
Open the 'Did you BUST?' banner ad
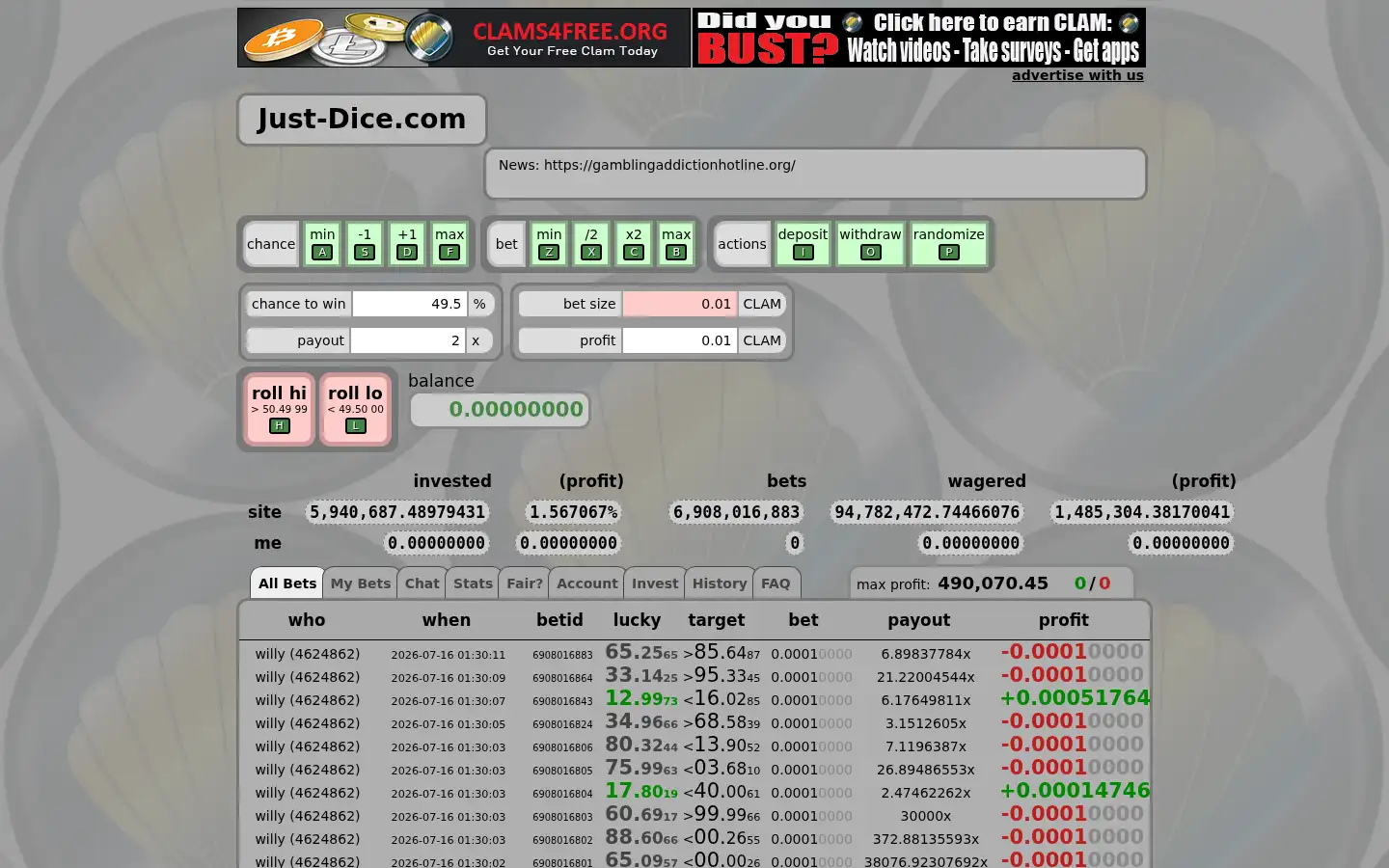point(919,38)
